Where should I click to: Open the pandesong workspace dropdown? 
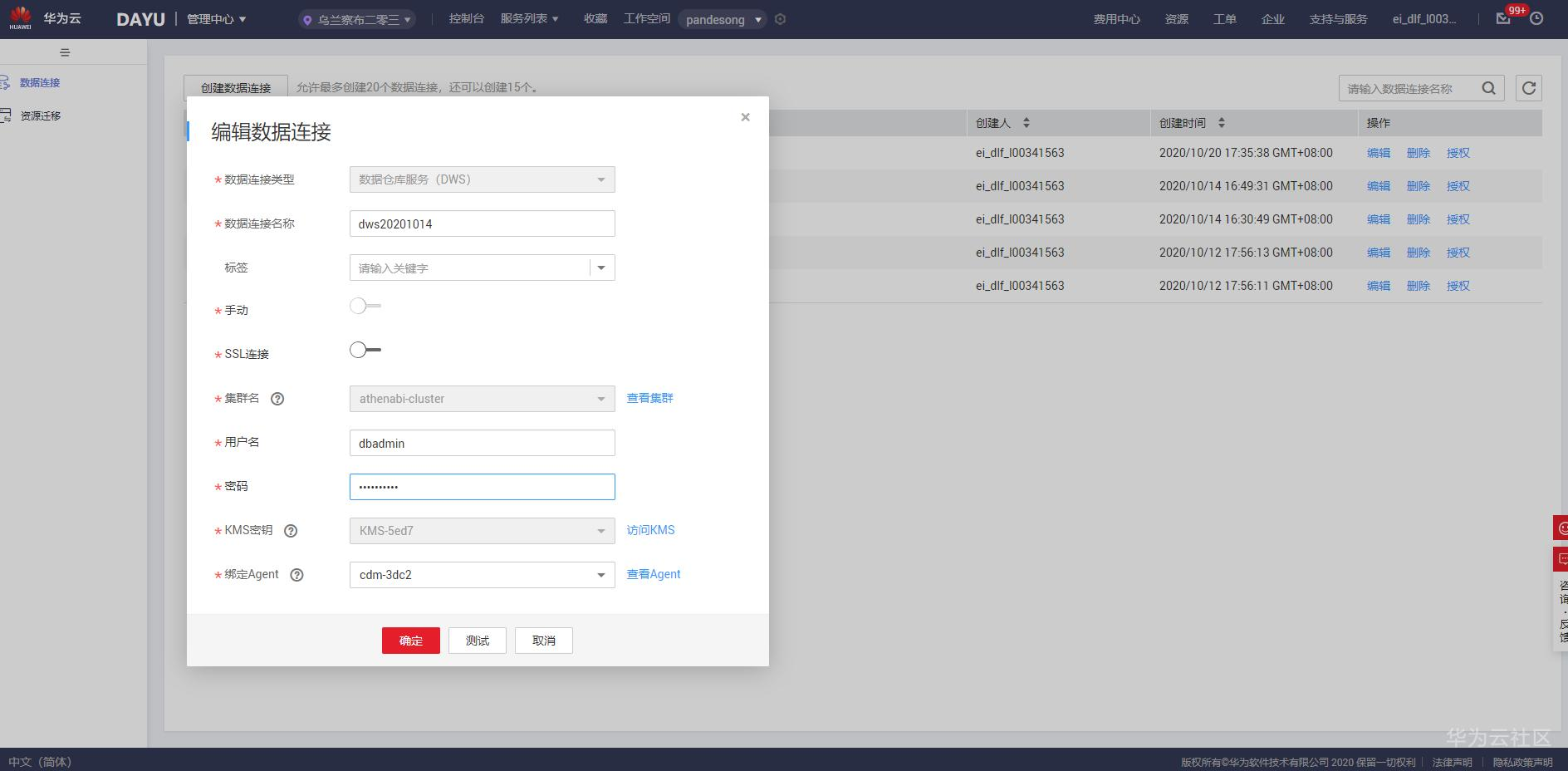[723, 19]
